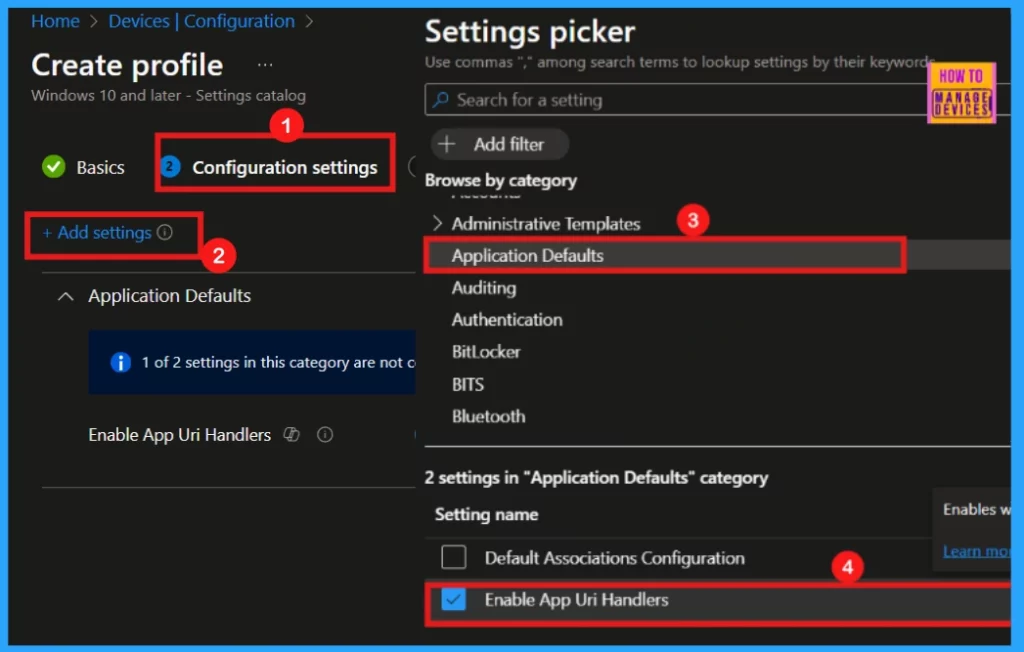Select the BITS category
1024x652 pixels.
468,384
